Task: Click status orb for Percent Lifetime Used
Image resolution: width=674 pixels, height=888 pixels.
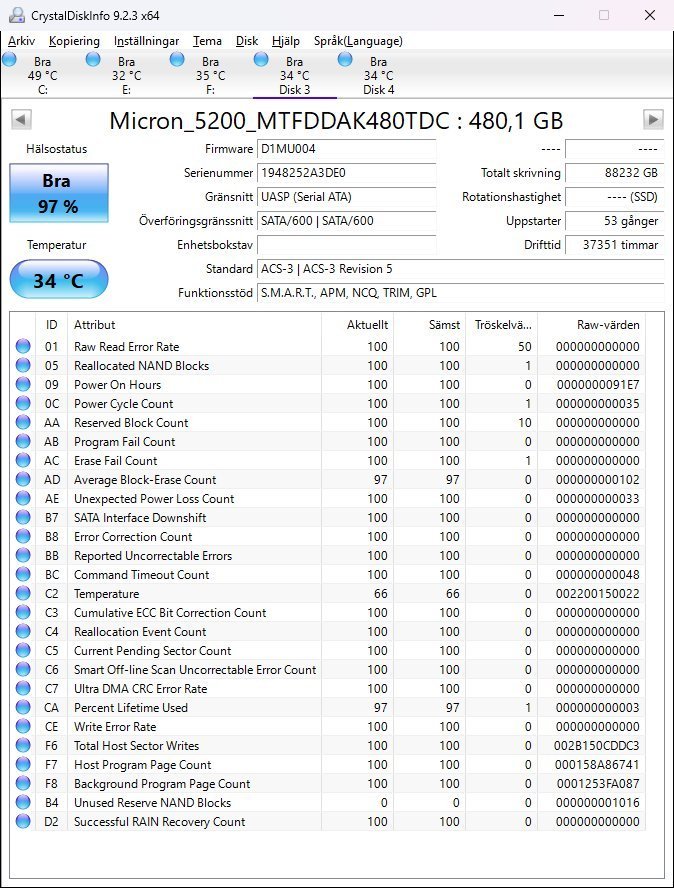Action: pyautogui.click(x=23, y=708)
